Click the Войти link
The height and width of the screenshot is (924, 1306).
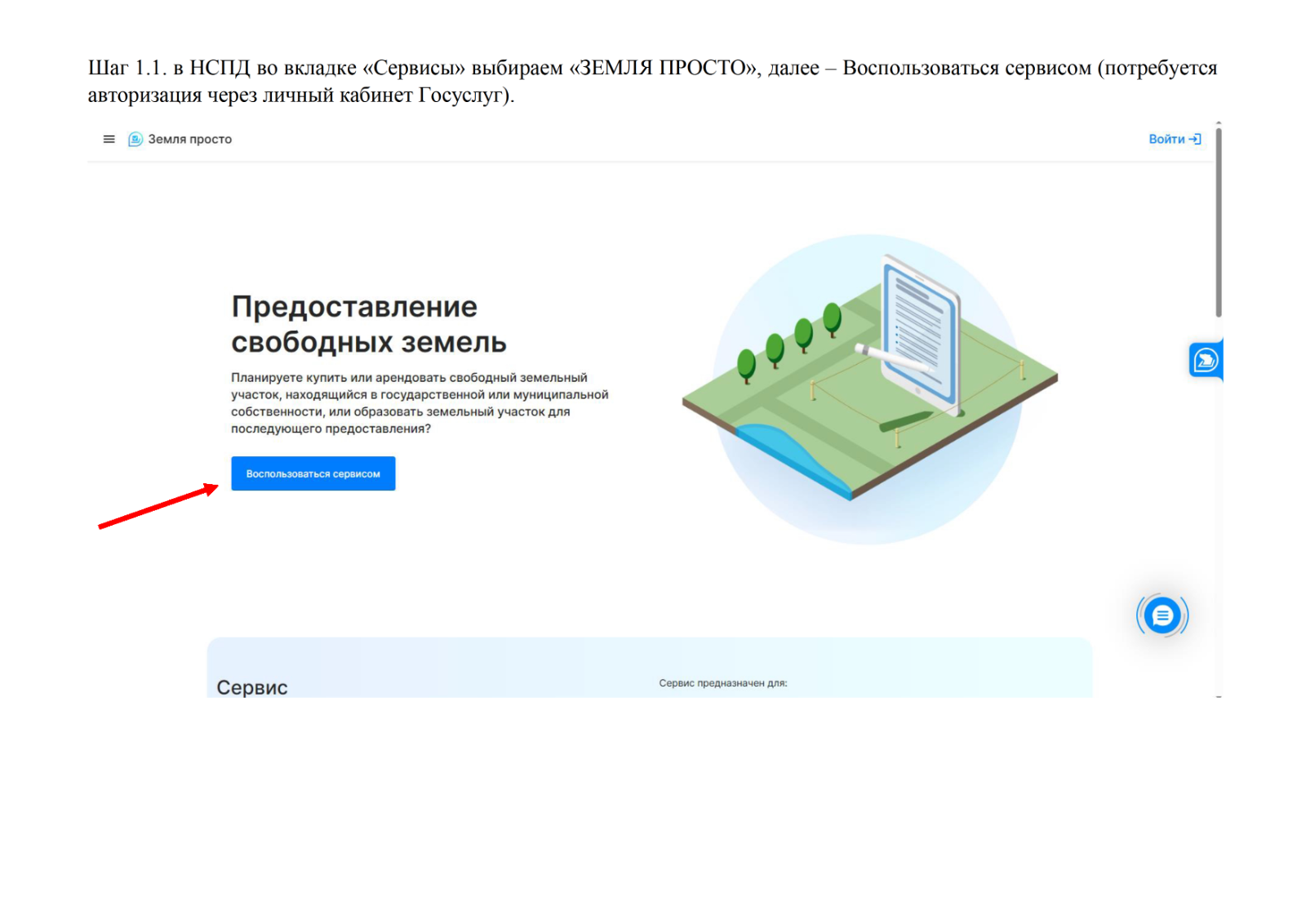coord(1166,140)
